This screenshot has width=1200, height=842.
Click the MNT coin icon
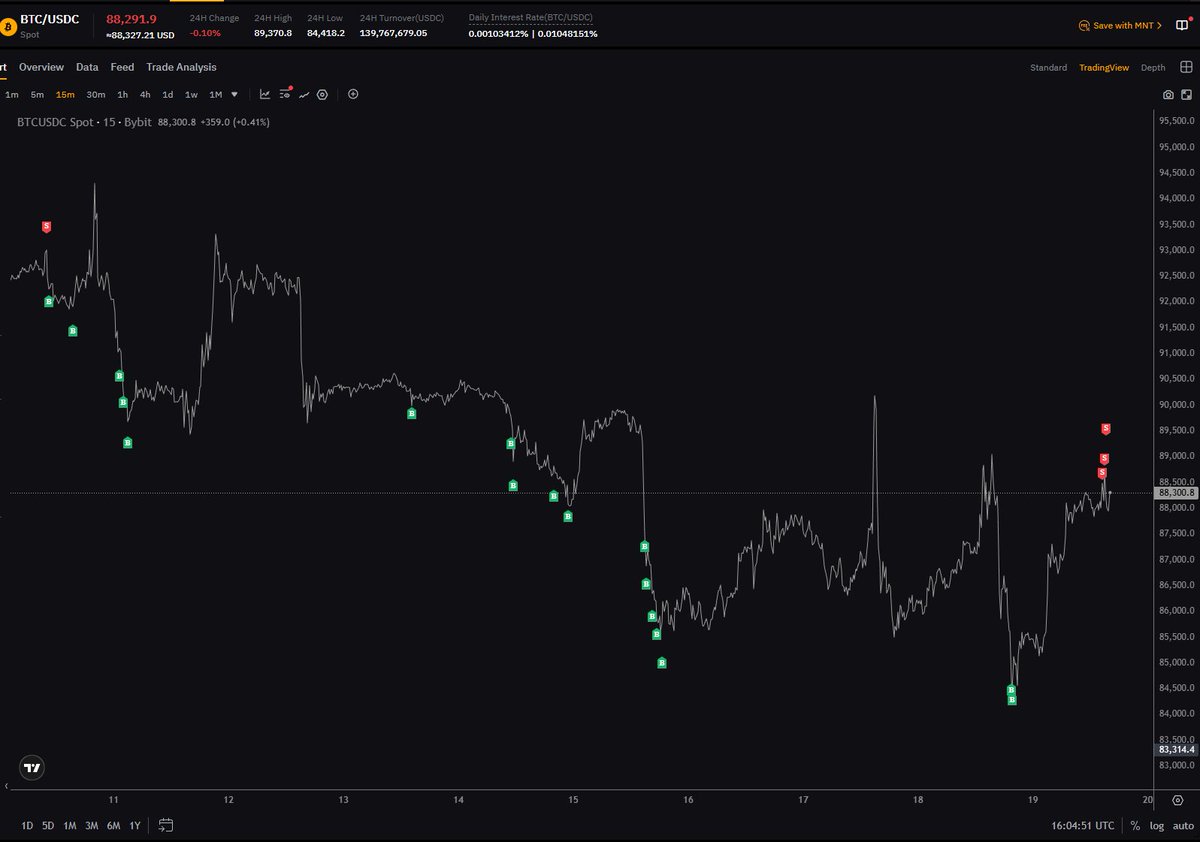click(x=1084, y=26)
